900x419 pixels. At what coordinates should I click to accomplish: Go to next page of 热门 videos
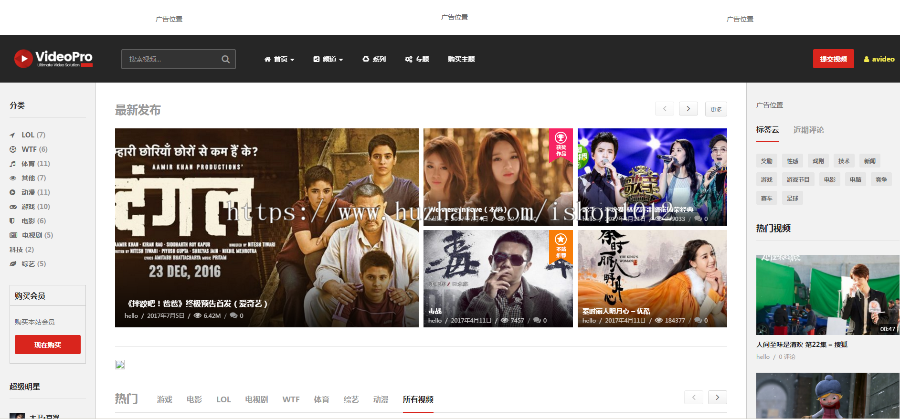[x=717, y=397]
